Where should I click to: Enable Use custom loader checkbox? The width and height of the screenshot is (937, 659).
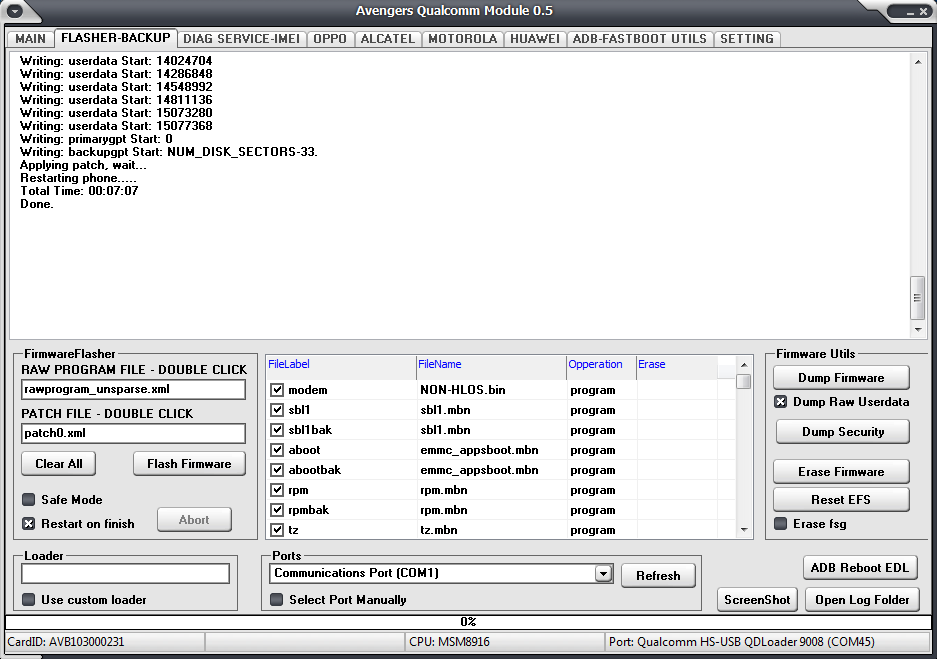tap(28, 600)
